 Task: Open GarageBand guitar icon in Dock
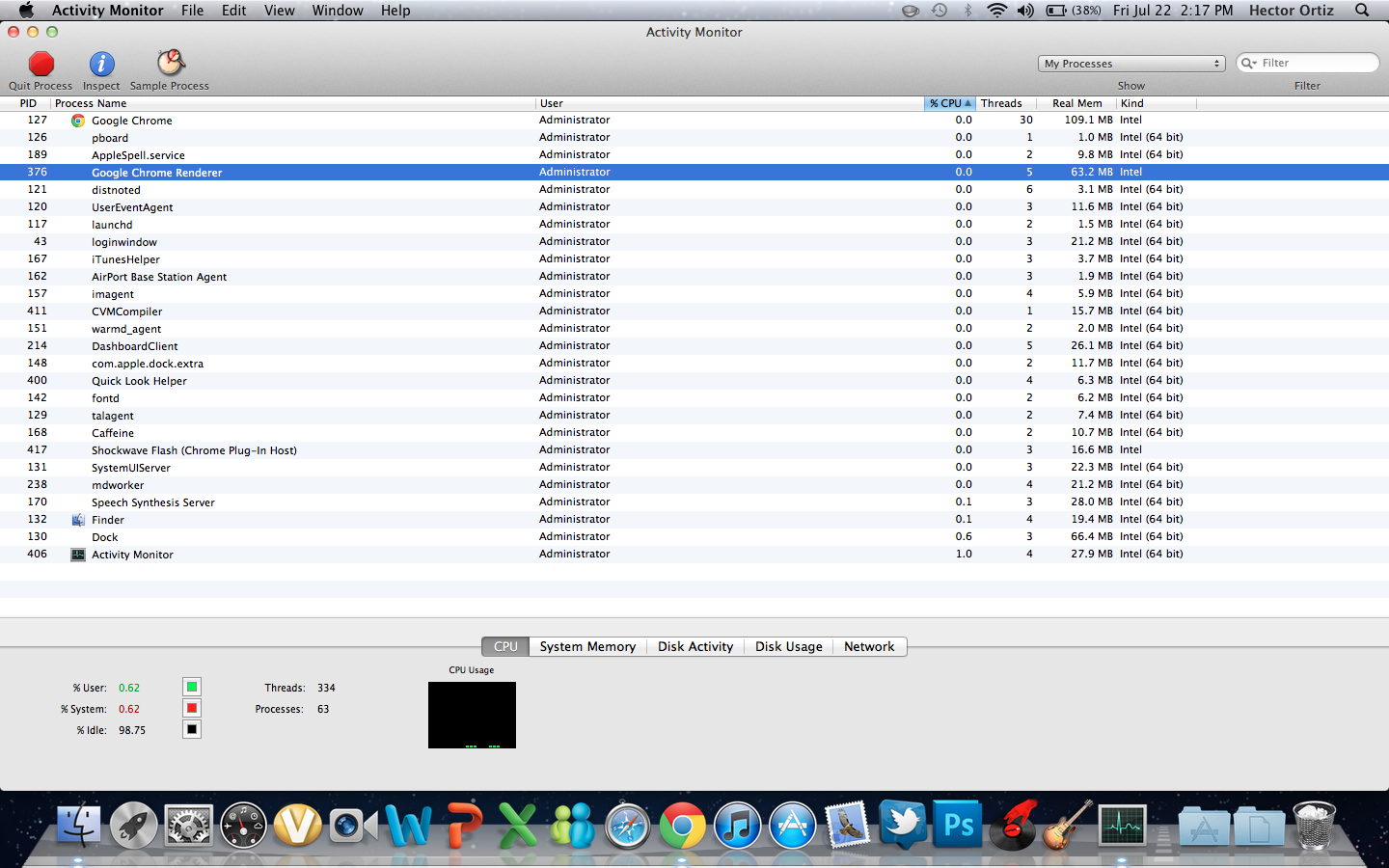pos(1068,825)
